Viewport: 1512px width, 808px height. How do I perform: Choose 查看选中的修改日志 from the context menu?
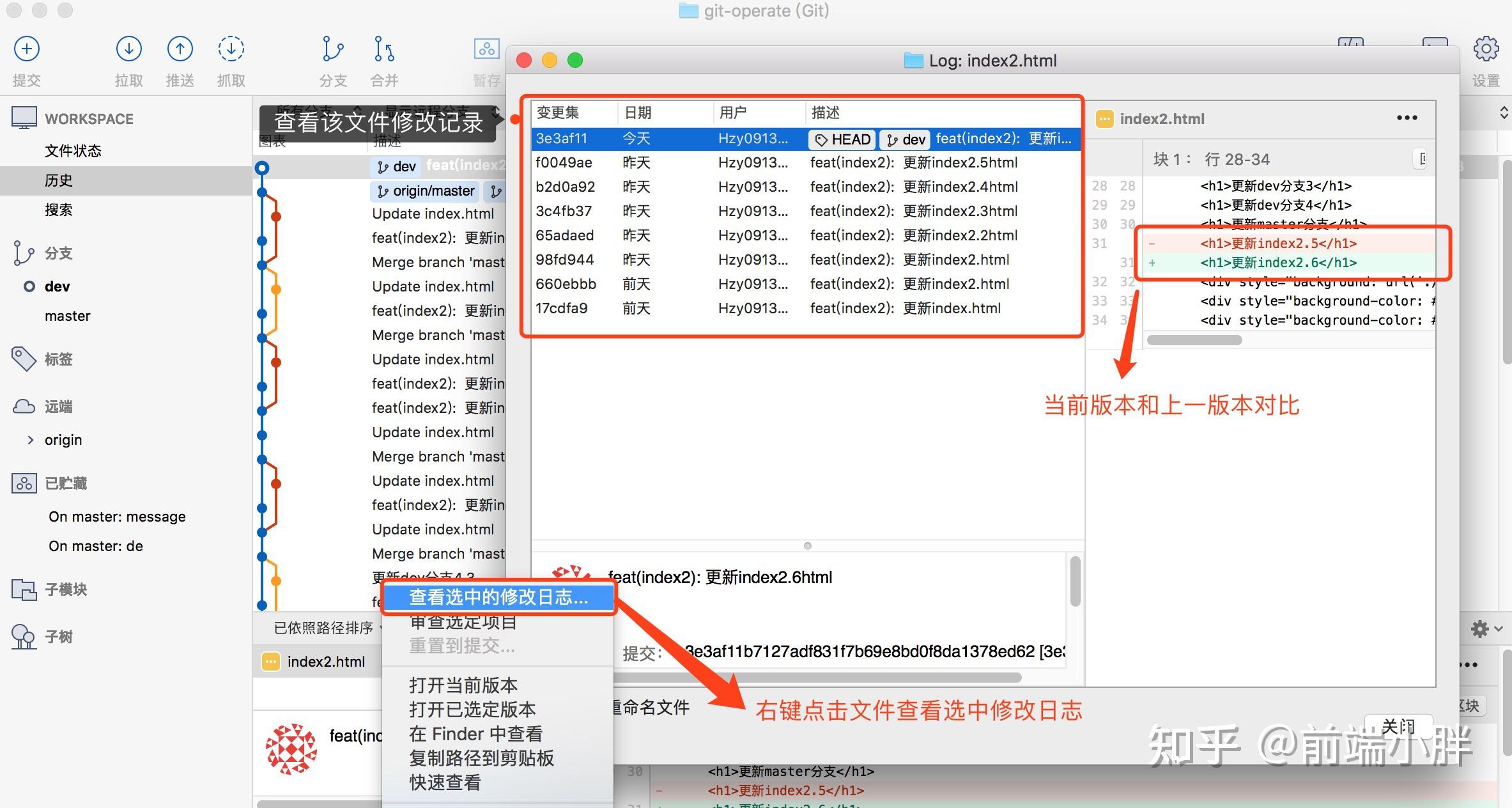click(x=497, y=597)
